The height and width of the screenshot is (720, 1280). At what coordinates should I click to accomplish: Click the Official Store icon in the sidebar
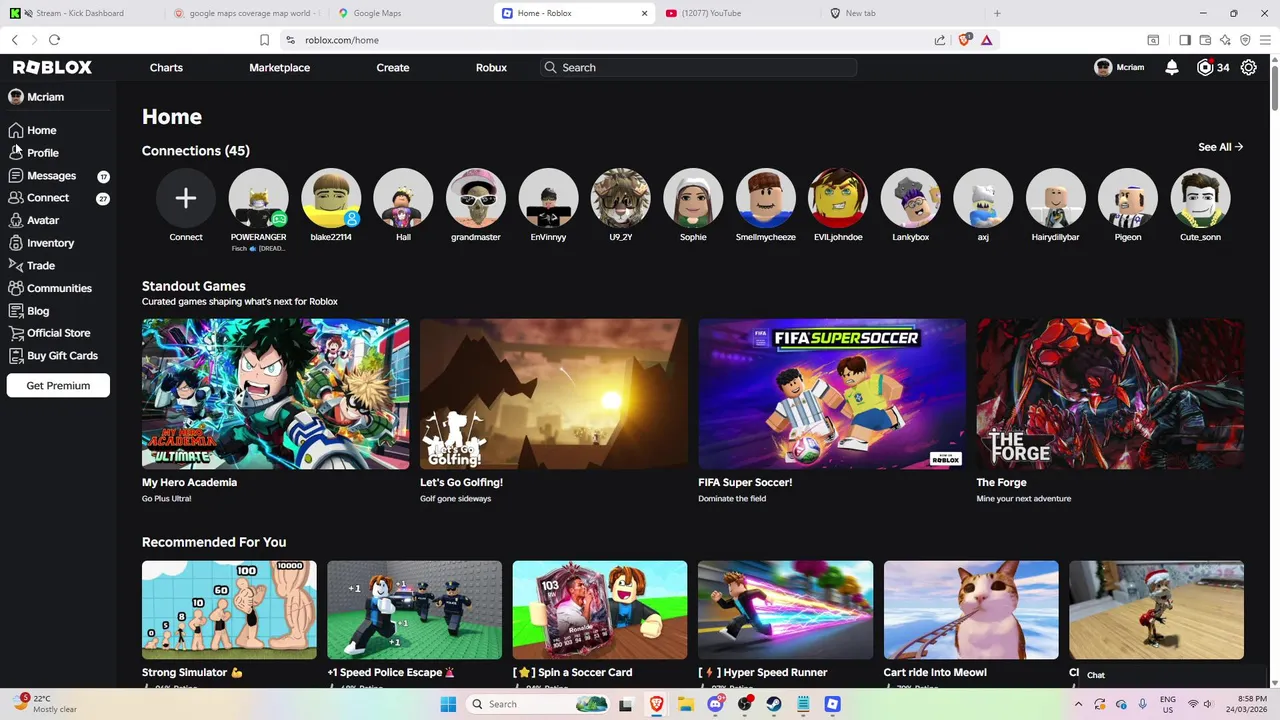[16, 333]
